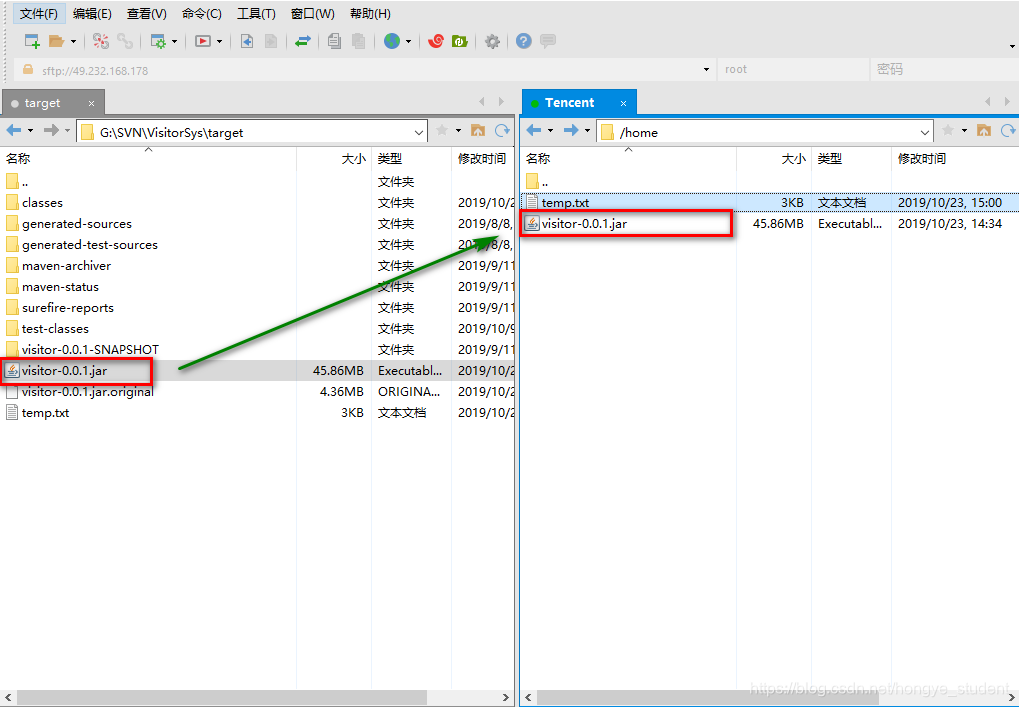
Task: Open the 工具(T) menu
Action: point(256,14)
